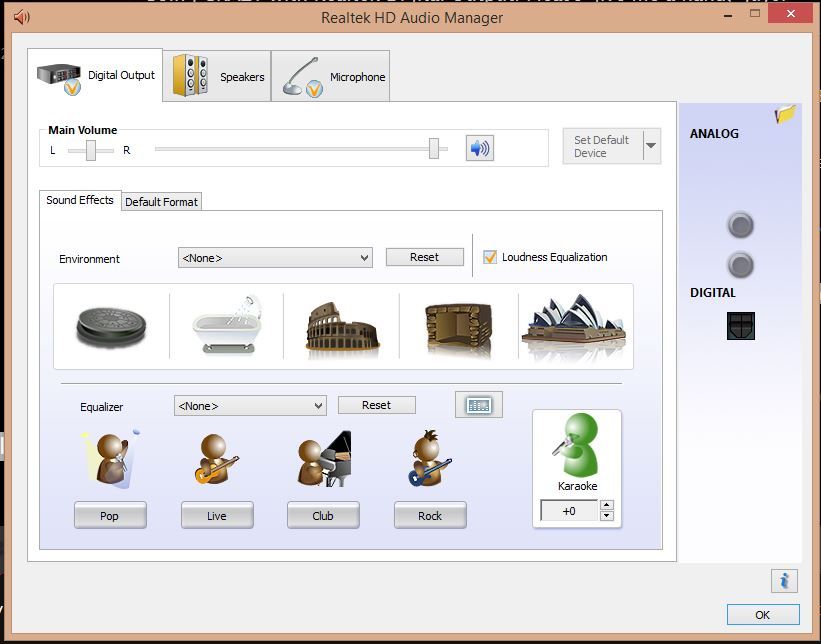Click the Pop singer equalizer icon

(111, 459)
